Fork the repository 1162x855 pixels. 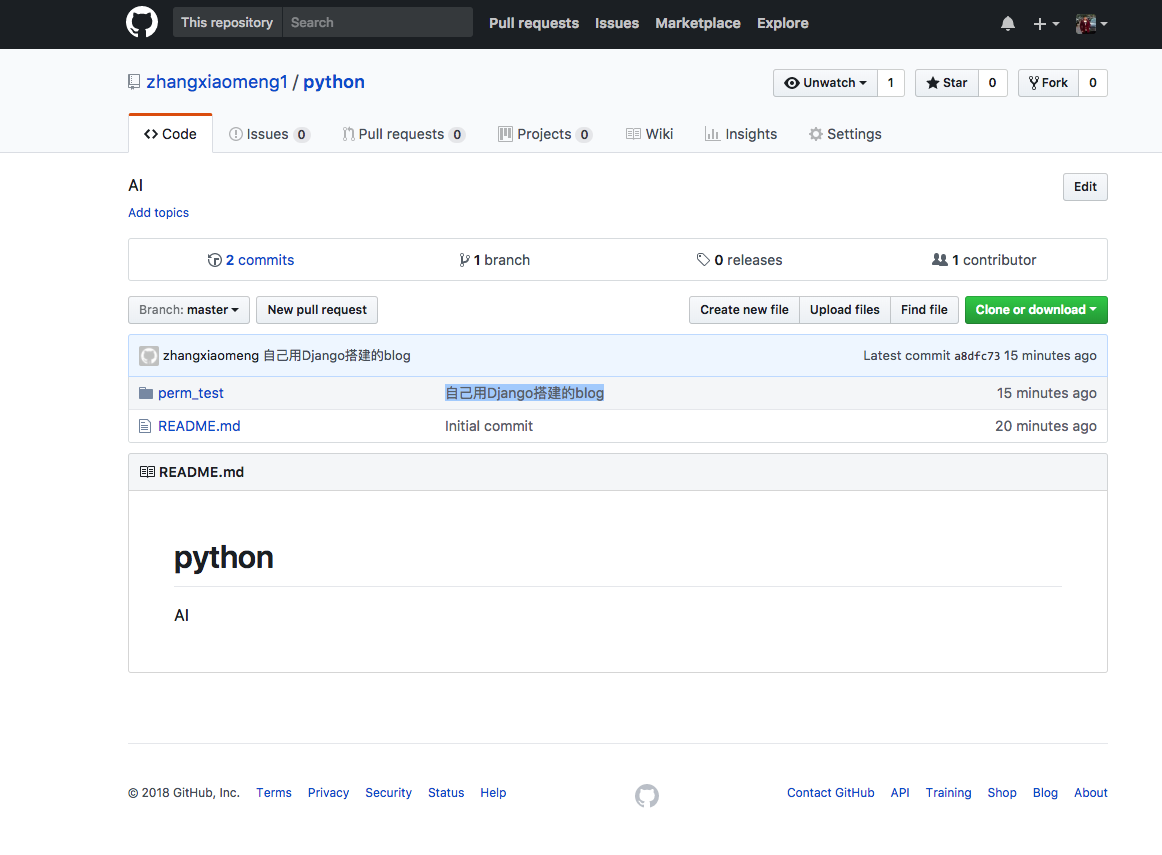(1048, 83)
